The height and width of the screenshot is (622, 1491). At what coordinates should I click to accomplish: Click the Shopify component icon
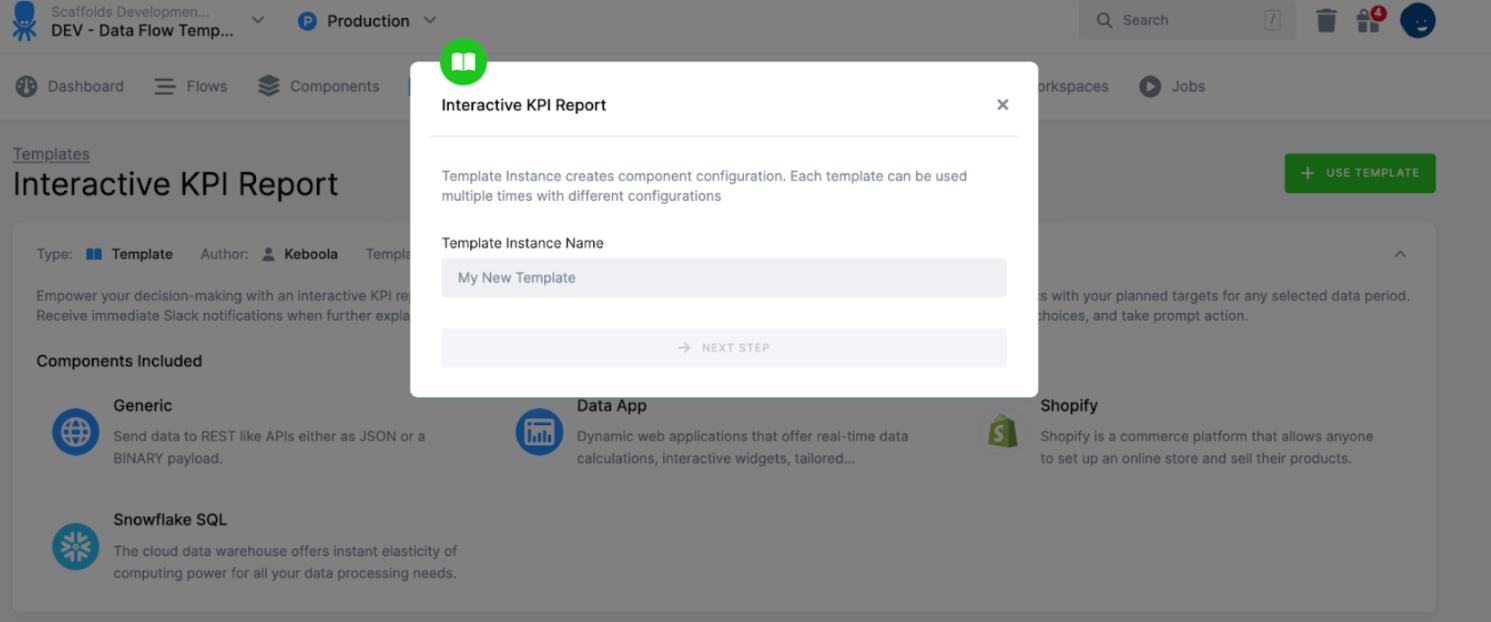click(x=1002, y=432)
